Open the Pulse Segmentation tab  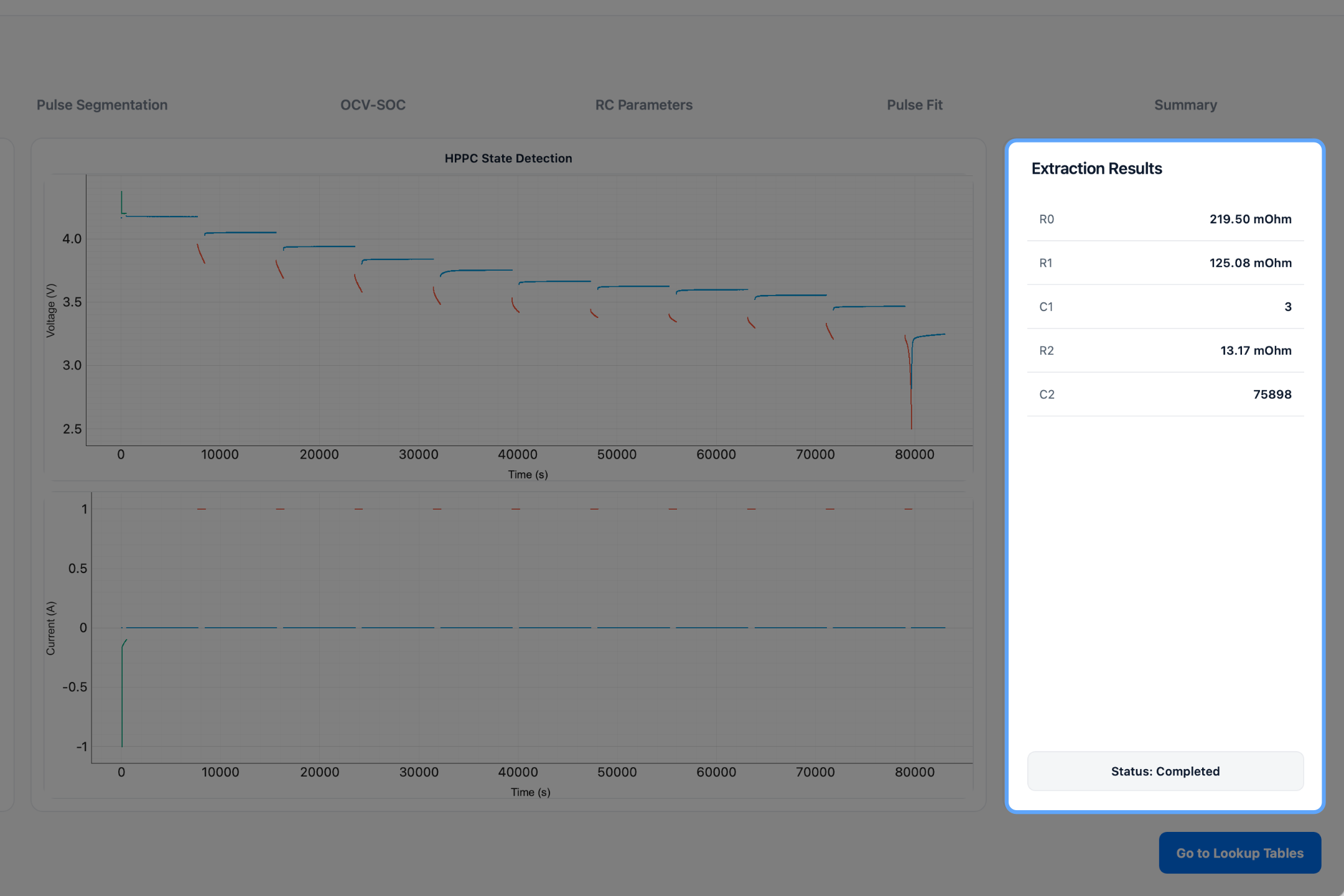coord(102,105)
